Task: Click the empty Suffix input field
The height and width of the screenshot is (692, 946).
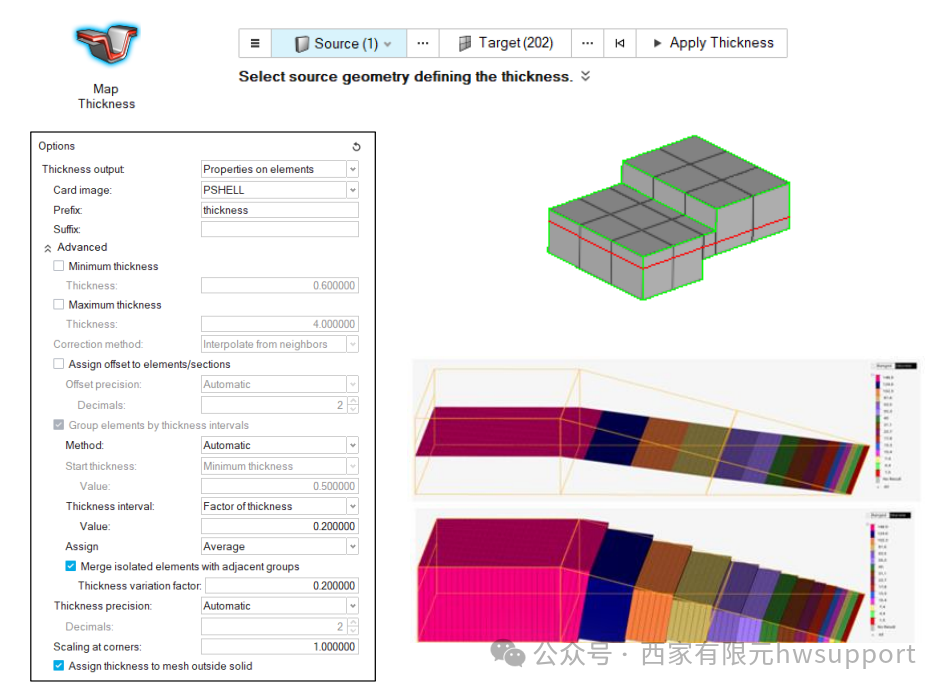Action: 280,229
